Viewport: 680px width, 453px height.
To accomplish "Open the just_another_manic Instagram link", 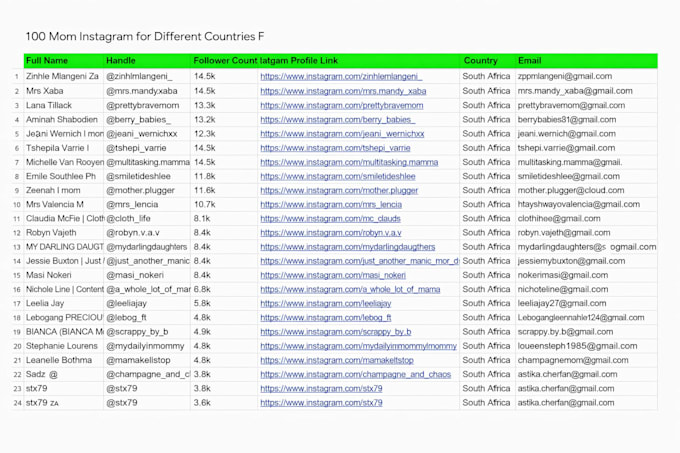I will [x=360, y=261].
